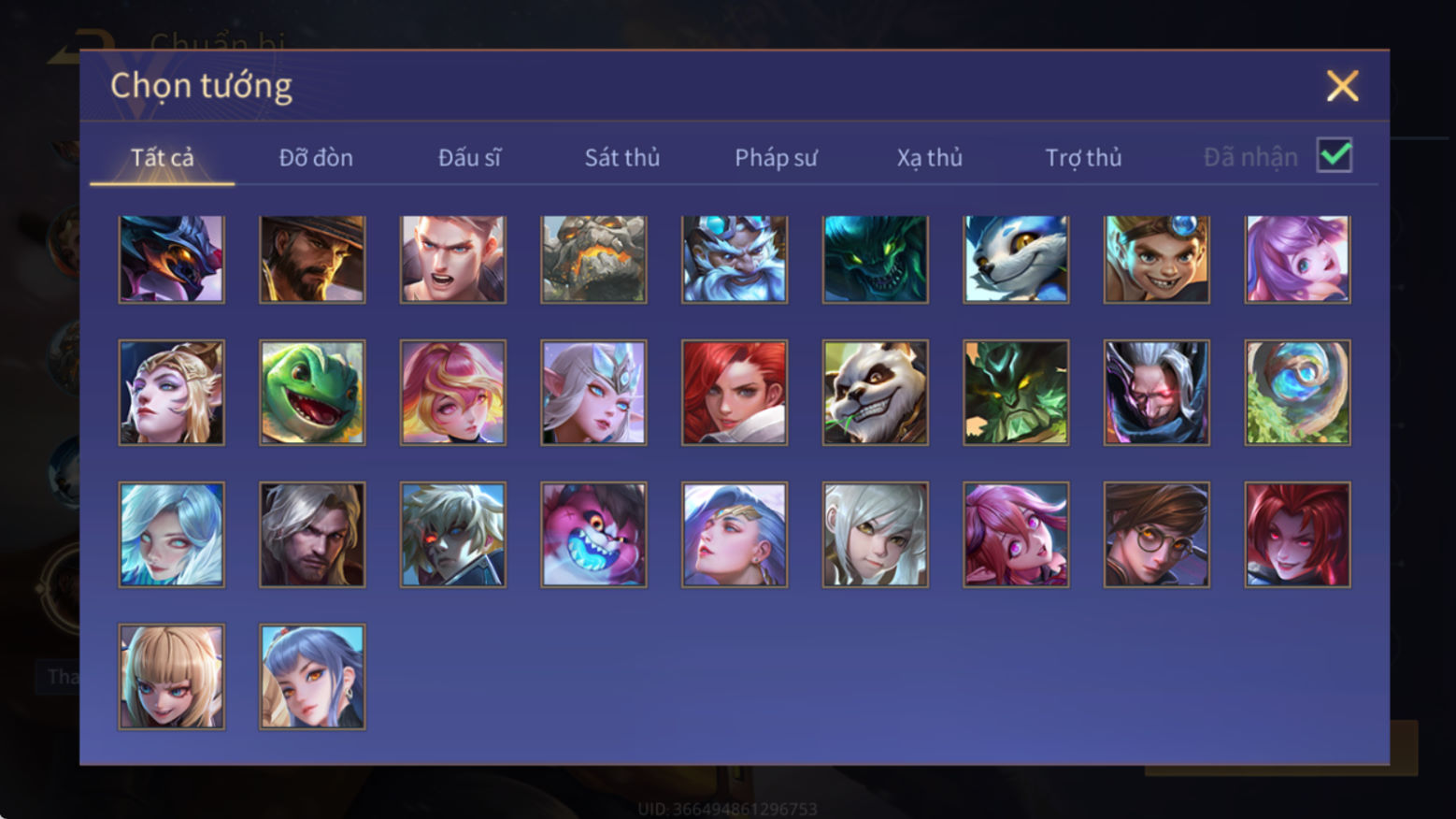Screen dimensions: 1456x819
Task: Select the blue and white wolf hero
Action: (x=1016, y=259)
